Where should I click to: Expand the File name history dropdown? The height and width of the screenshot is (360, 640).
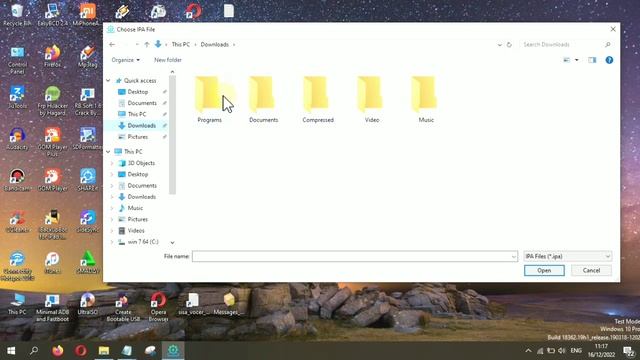tap(513, 256)
